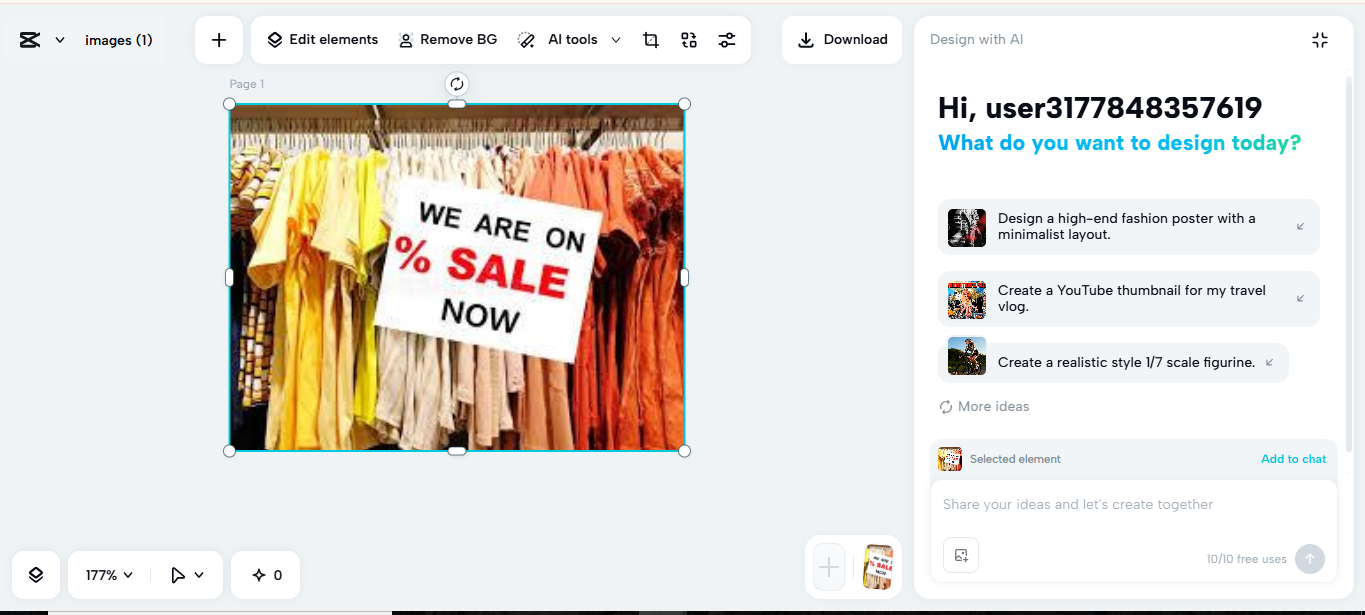This screenshot has height=615, width=1365.
Task: Open Edit elements tool
Action: point(322,40)
